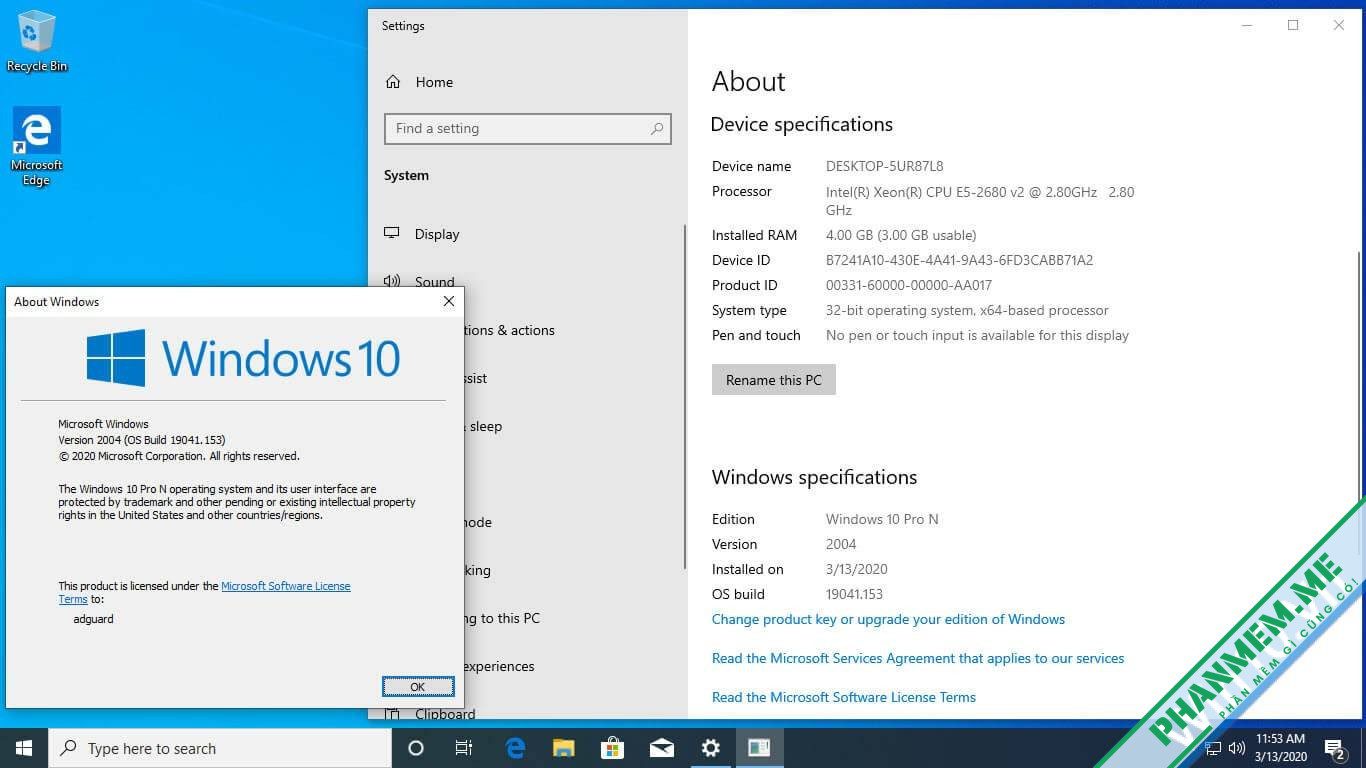Click the licensee name adguard
This screenshot has width=1366, height=768.
pyautogui.click(x=94, y=619)
